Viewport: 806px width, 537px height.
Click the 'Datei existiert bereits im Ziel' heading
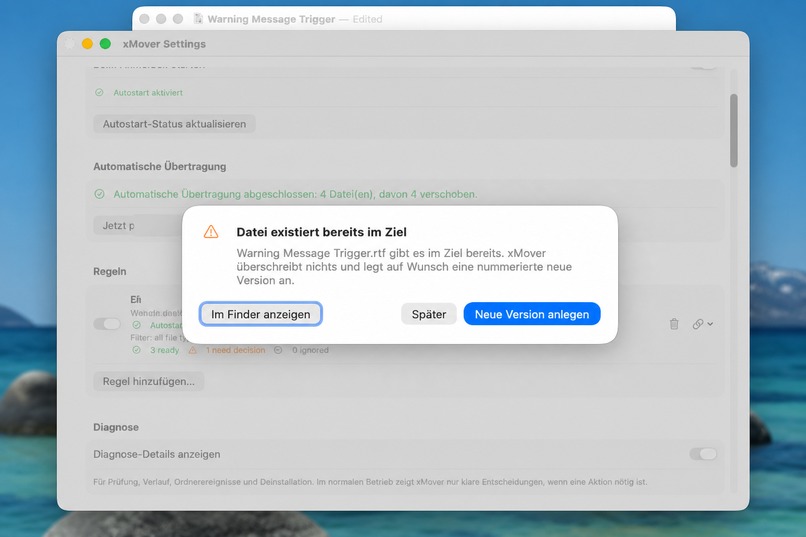click(x=321, y=232)
